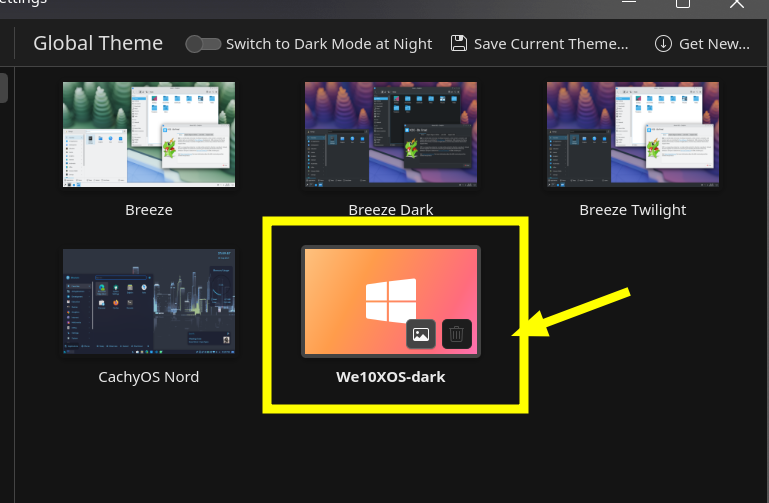The width and height of the screenshot is (769, 503).
Task: Click the CachyOS Nord label
Action: [x=149, y=377]
